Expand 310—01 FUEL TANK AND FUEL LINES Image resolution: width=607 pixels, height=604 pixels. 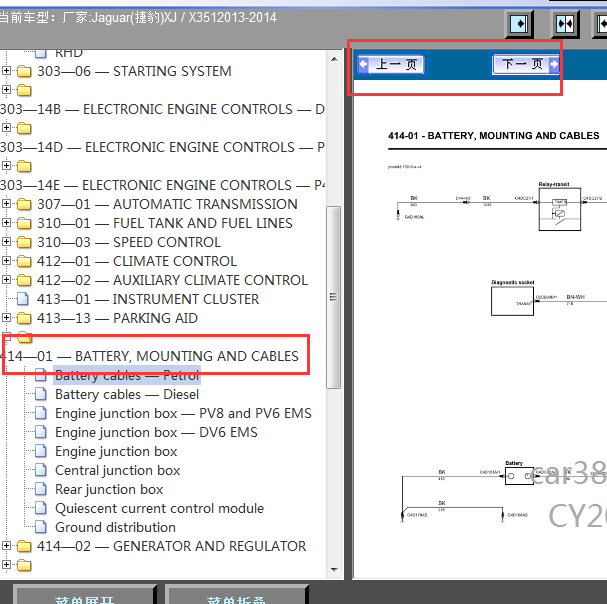[6, 223]
